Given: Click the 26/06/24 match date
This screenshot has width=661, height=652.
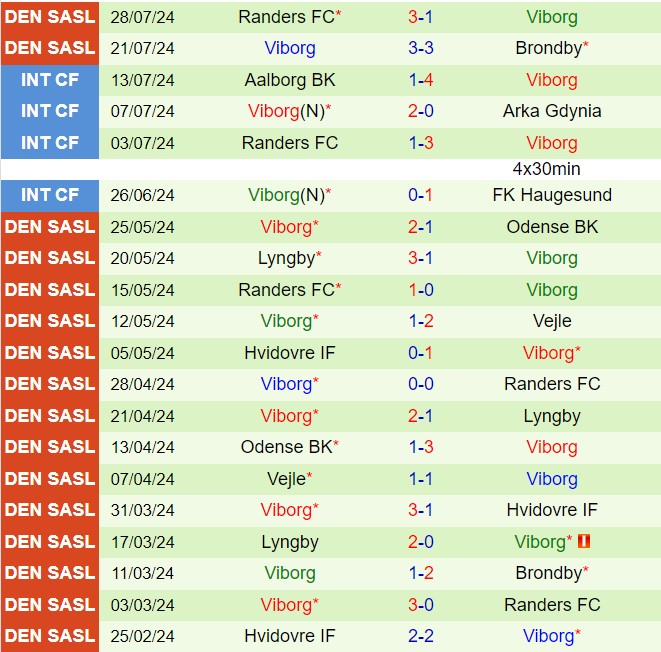Looking at the screenshot, I should coord(142,195).
